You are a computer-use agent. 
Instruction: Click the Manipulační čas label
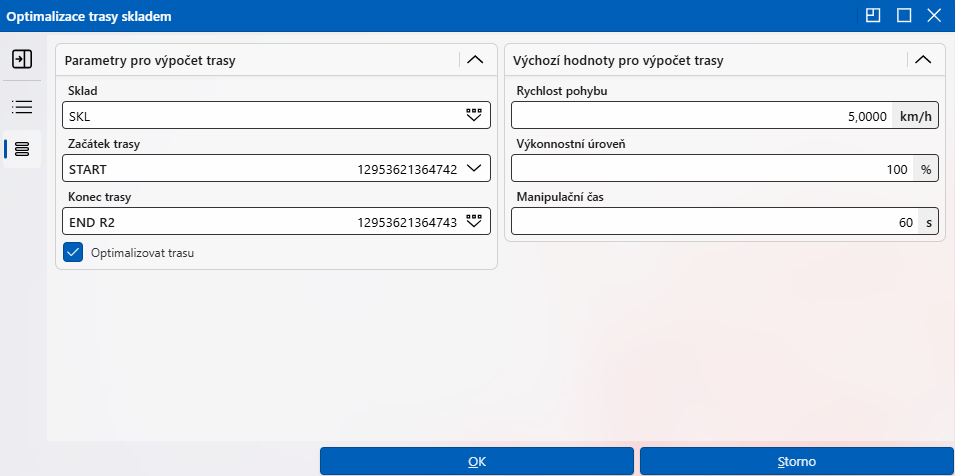click(560, 198)
